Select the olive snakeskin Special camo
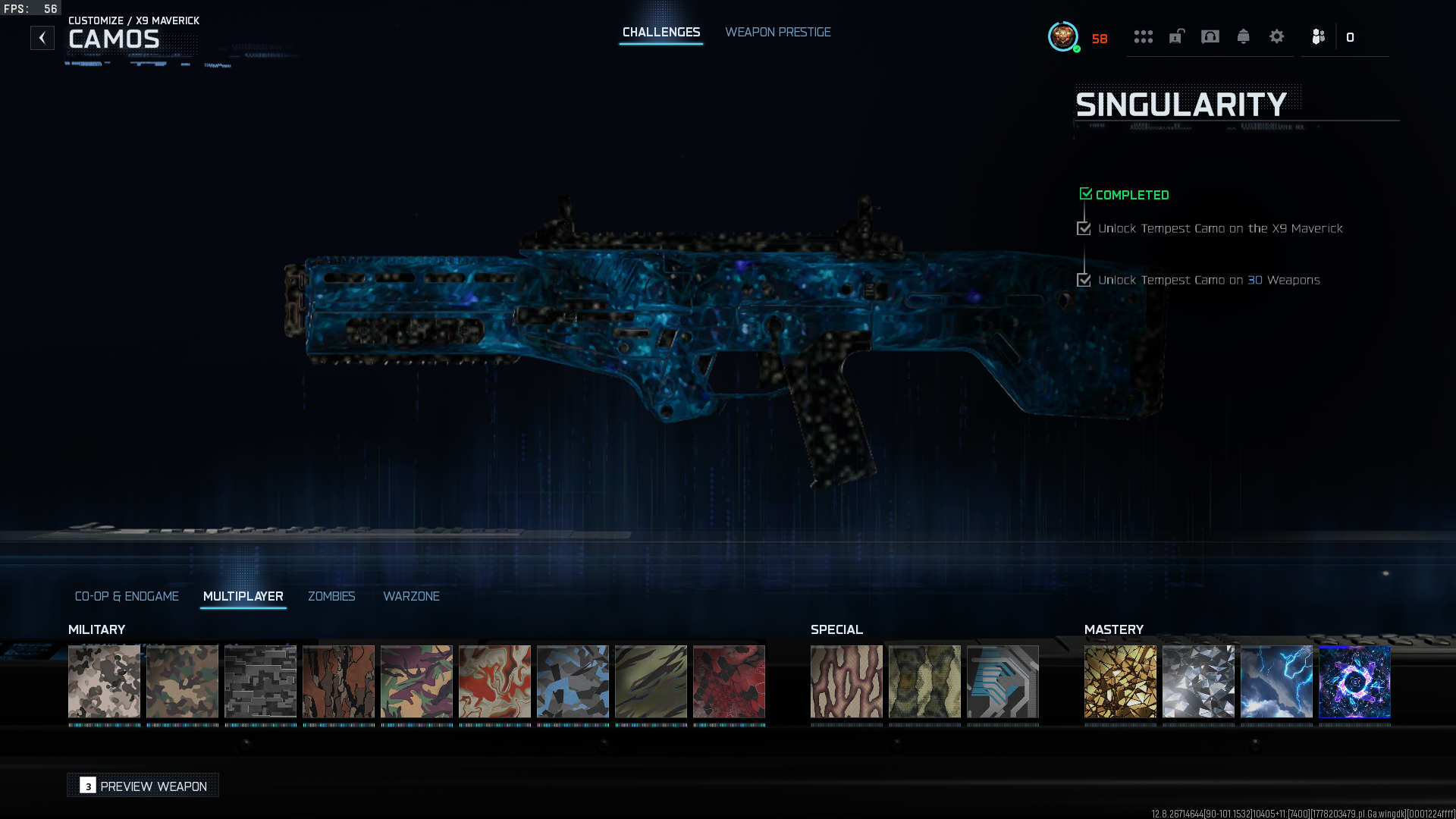 coord(925,682)
